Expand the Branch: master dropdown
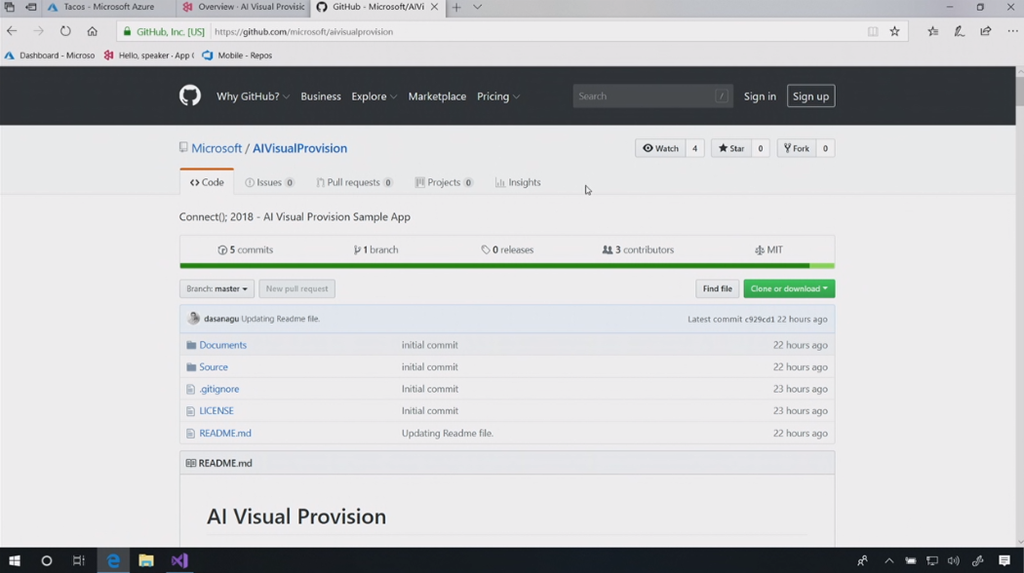The height and width of the screenshot is (573, 1024). (217, 289)
